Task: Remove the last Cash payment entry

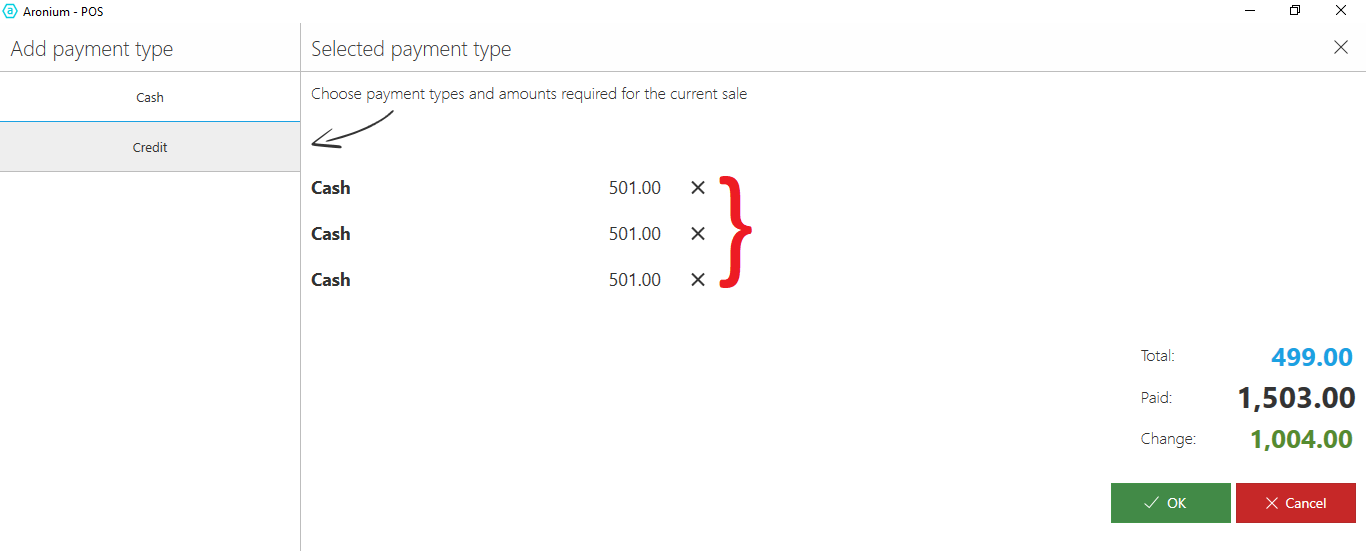Action: point(698,280)
